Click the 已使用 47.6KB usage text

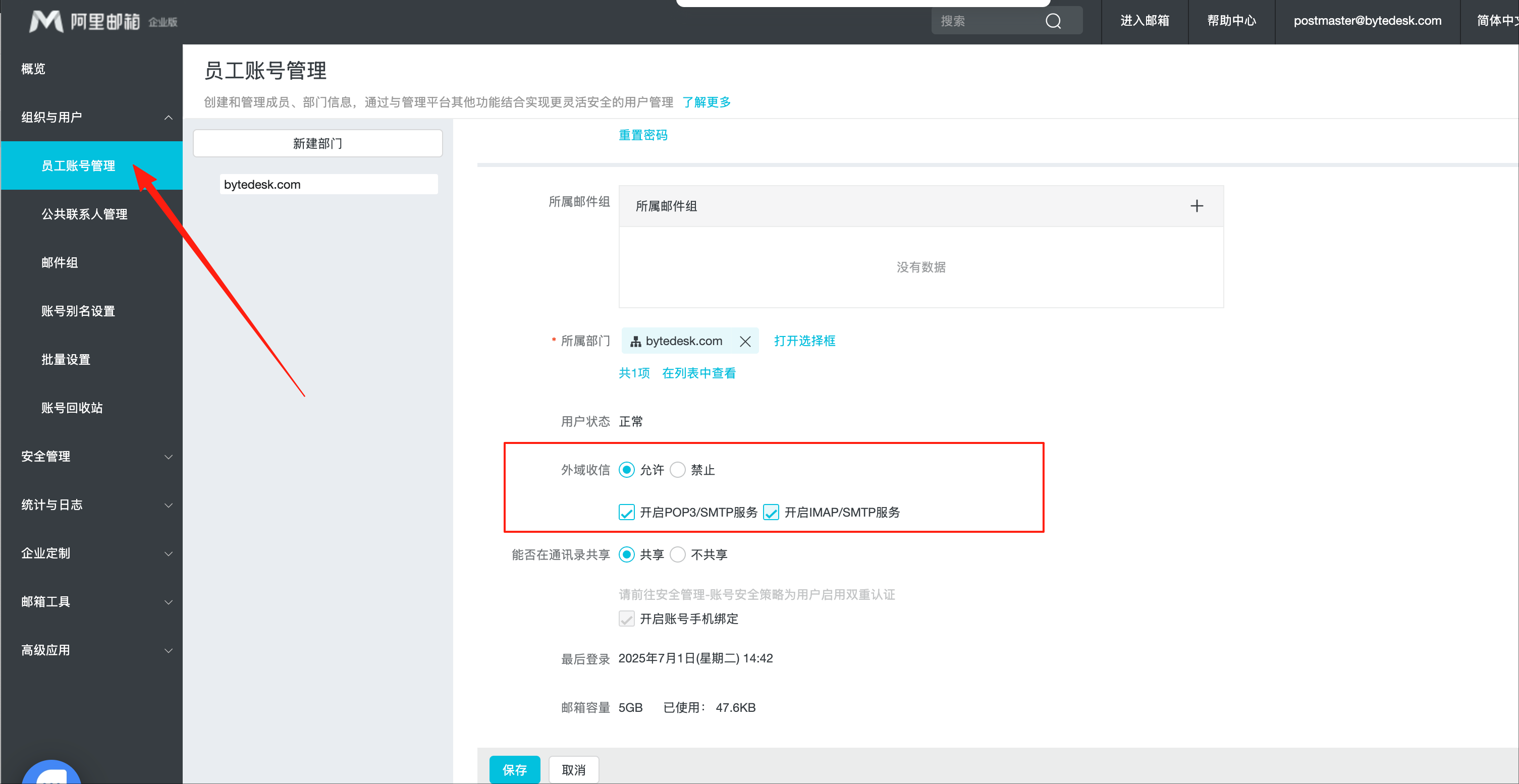tap(710, 707)
